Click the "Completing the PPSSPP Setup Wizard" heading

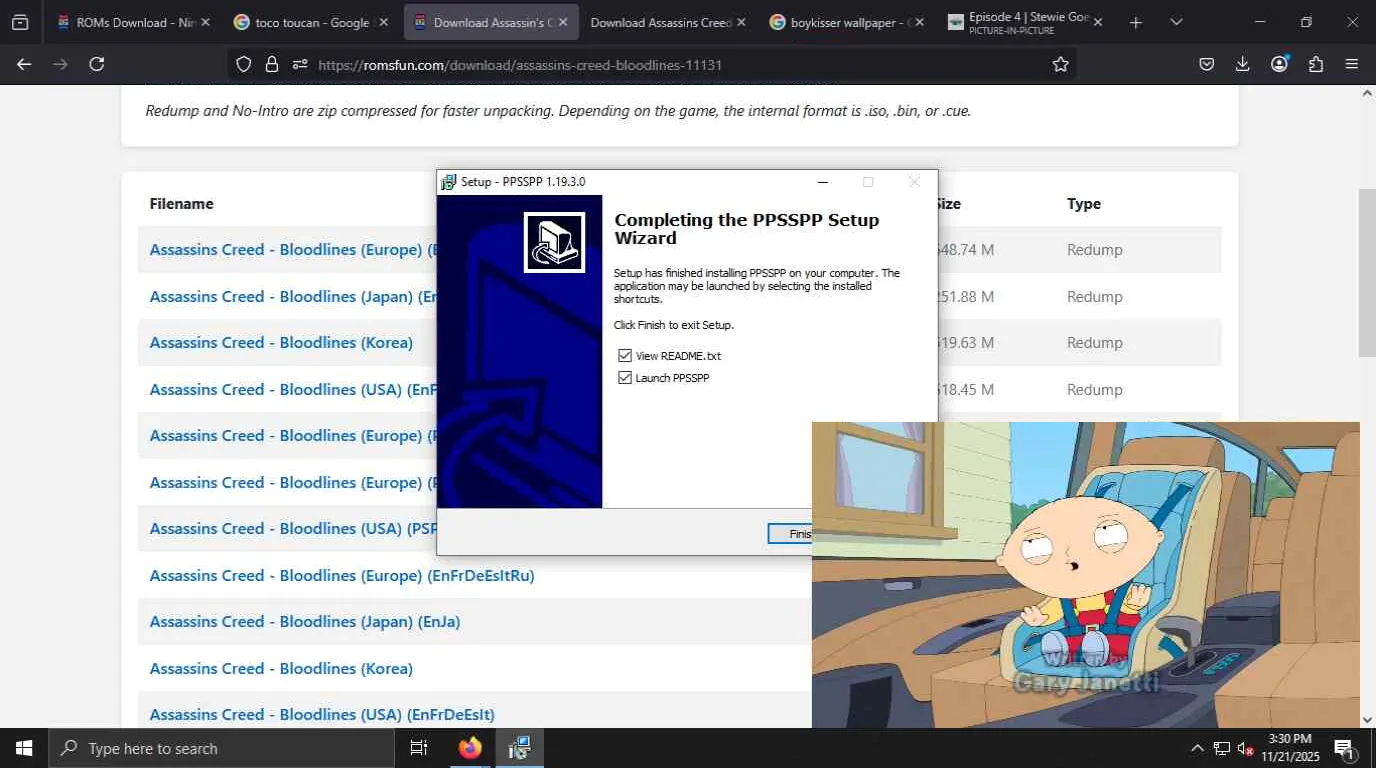pos(746,229)
